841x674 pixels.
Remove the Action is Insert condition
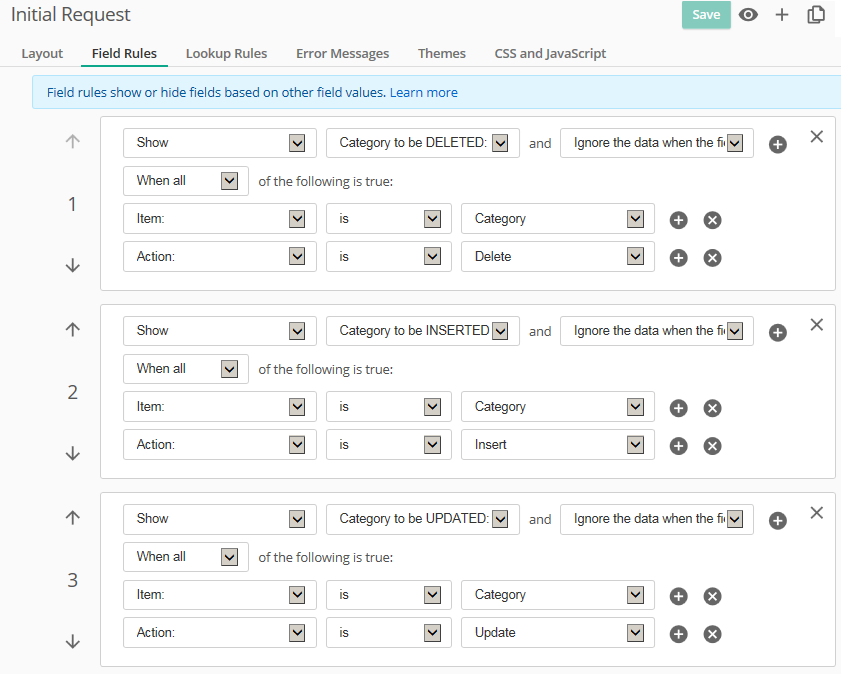pyautogui.click(x=712, y=446)
